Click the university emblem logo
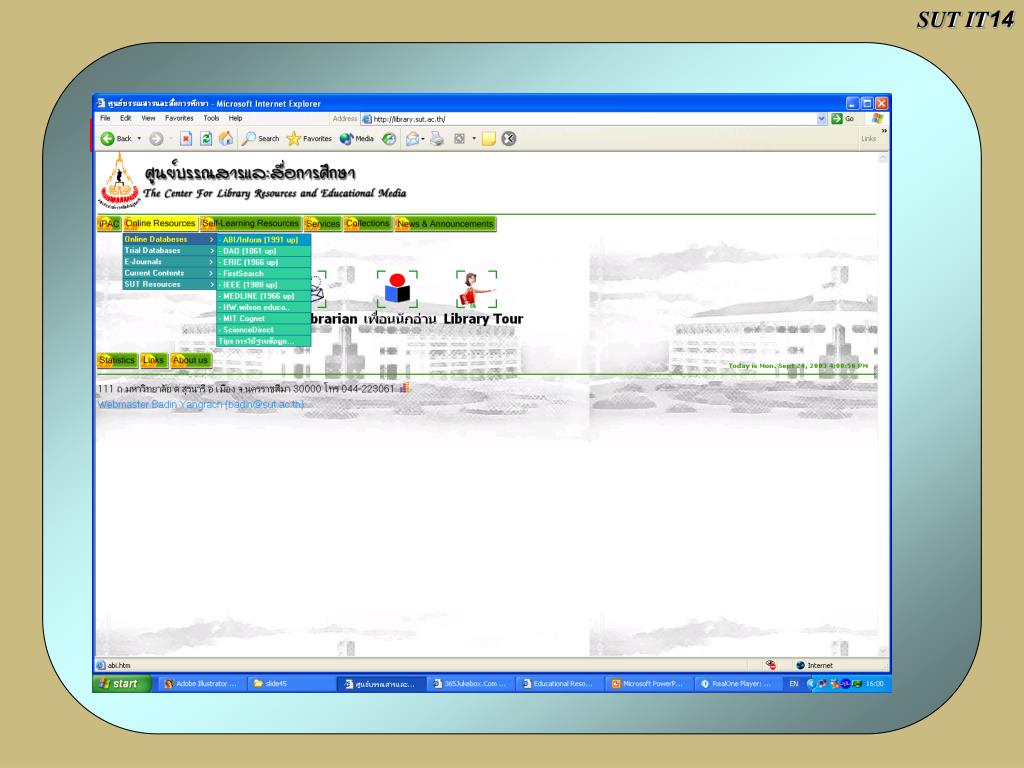 [119, 180]
